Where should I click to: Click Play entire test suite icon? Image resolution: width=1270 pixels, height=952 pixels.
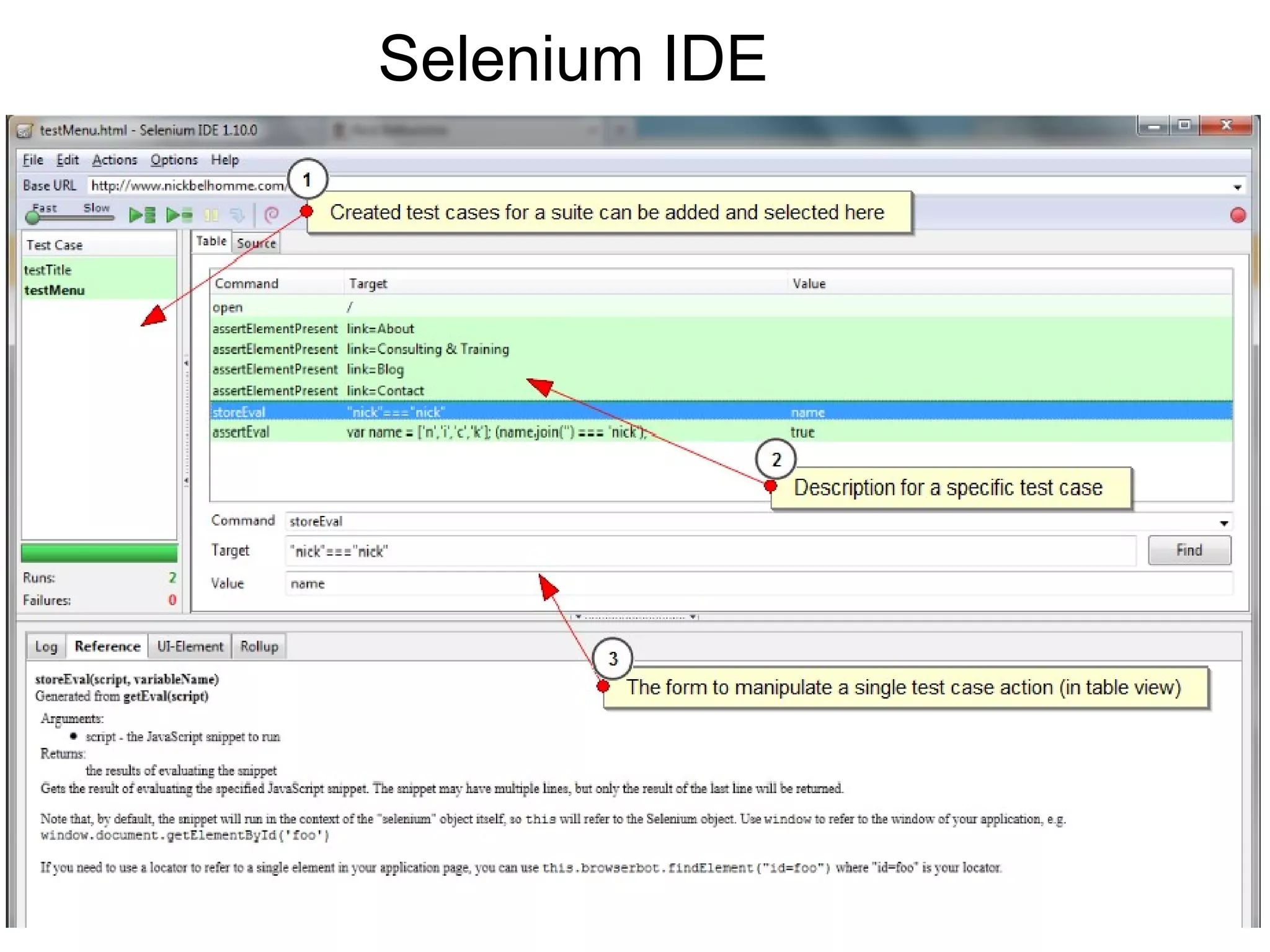(x=142, y=215)
